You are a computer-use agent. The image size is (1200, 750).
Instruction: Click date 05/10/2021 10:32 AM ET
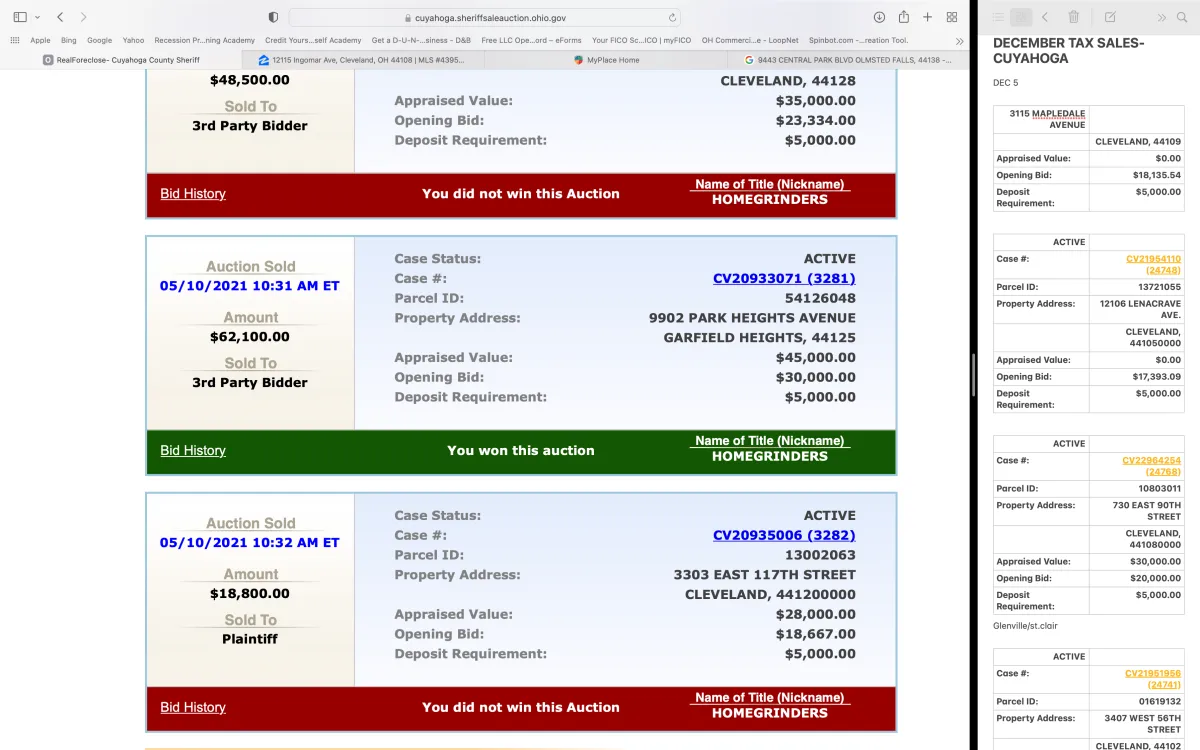pyautogui.click(x=250, y=543)
